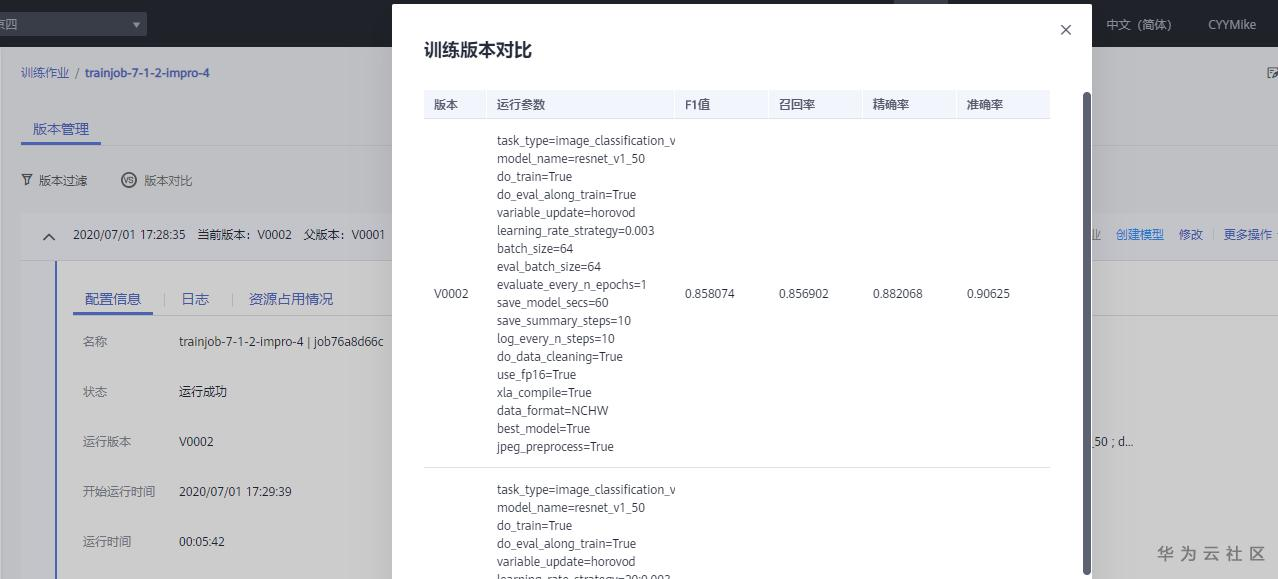Click the 修改 link
Image resolution: width=1278 pixels, height=579 pixels.
coord(1191,235)
